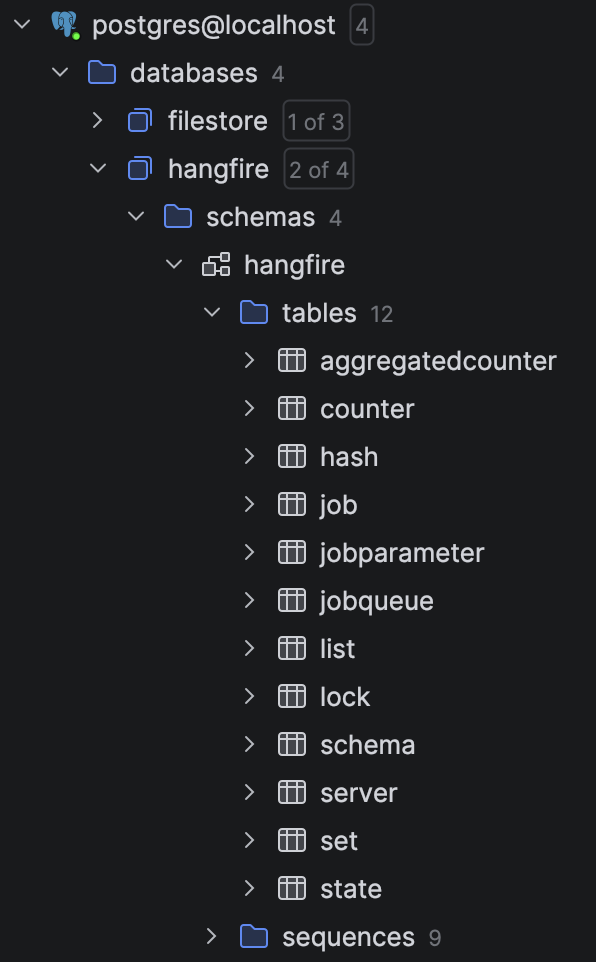Click the job table icon

[x=291, y=504]
